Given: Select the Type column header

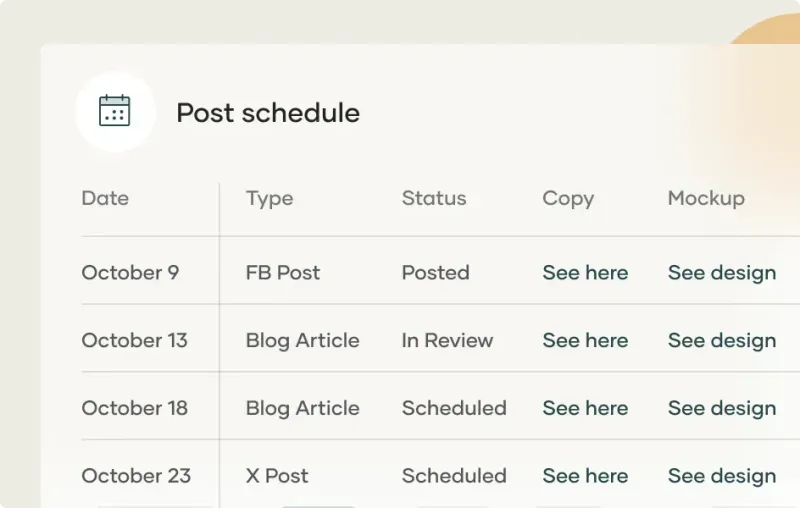Looking at the screenshot, I should tap(269, 199).
